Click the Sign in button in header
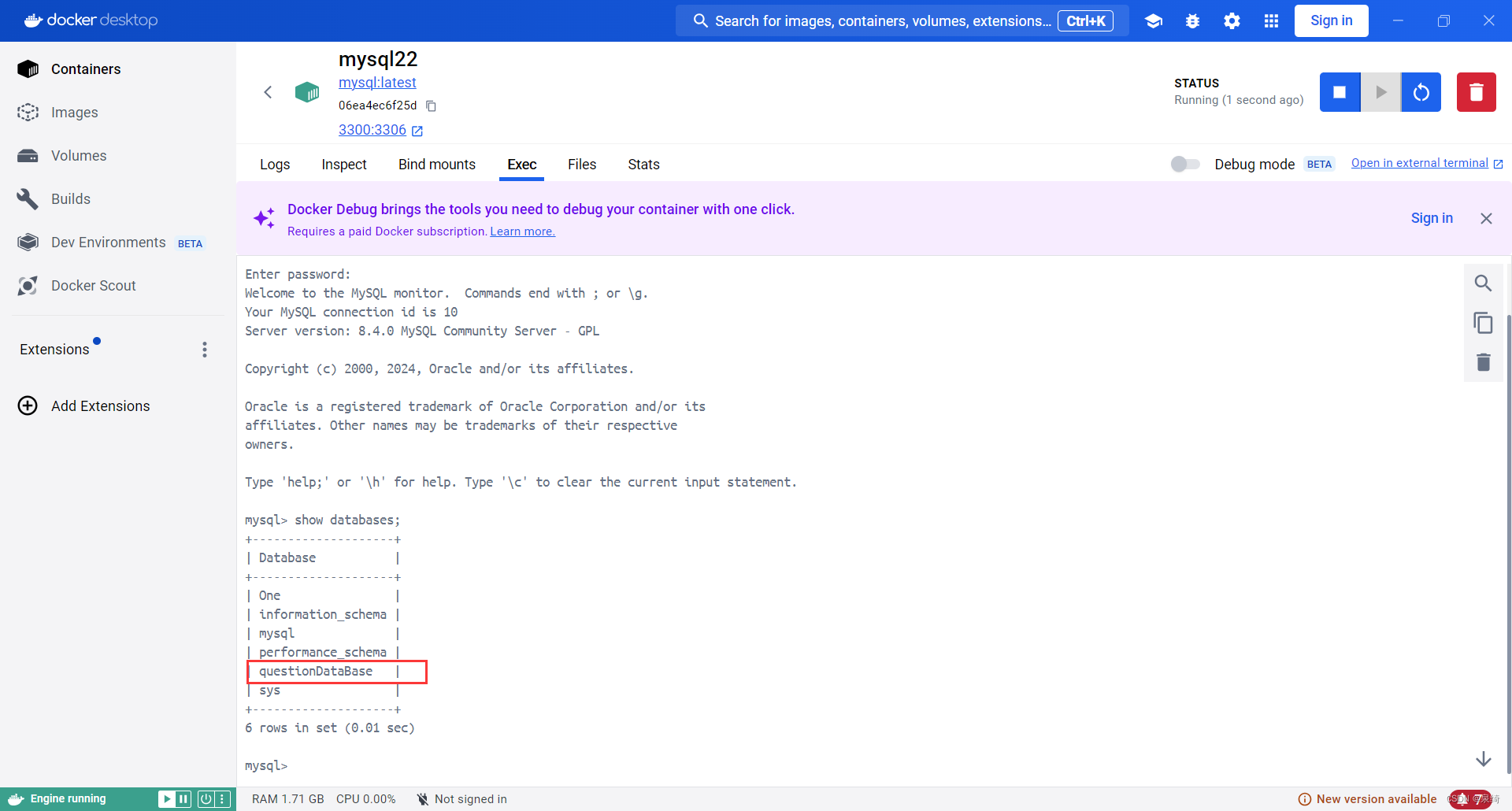The width and height of the screenshot is (1512, 811). click(x=1332, y=20)
